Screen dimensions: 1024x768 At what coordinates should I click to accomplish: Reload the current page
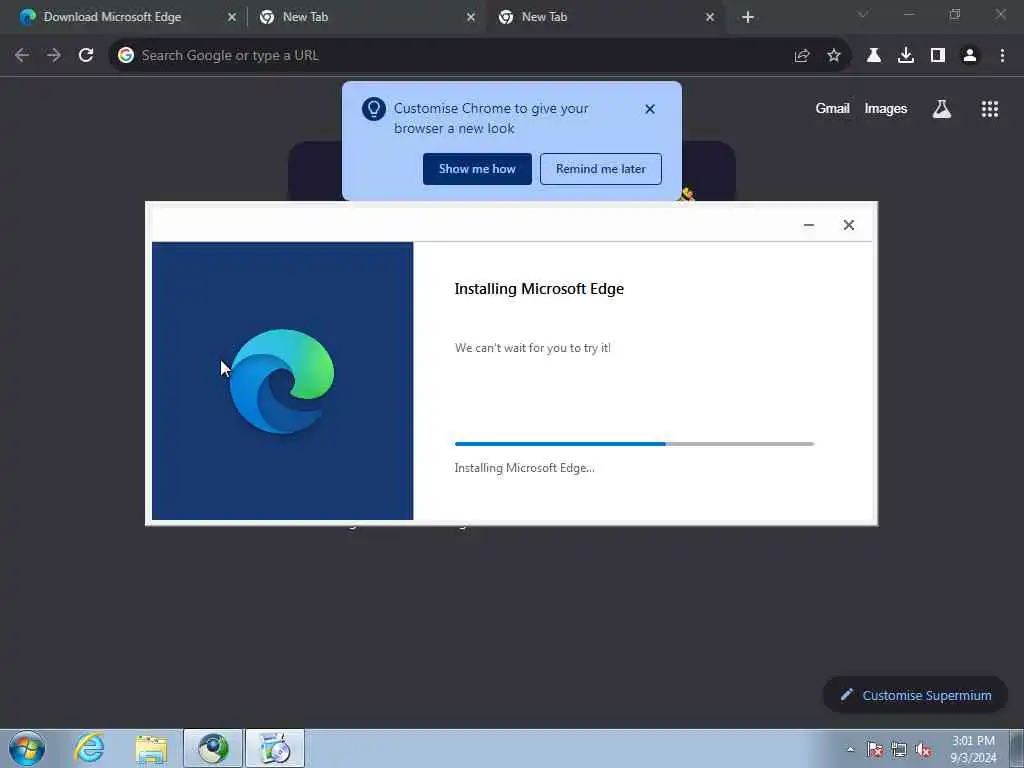(86, 56)
